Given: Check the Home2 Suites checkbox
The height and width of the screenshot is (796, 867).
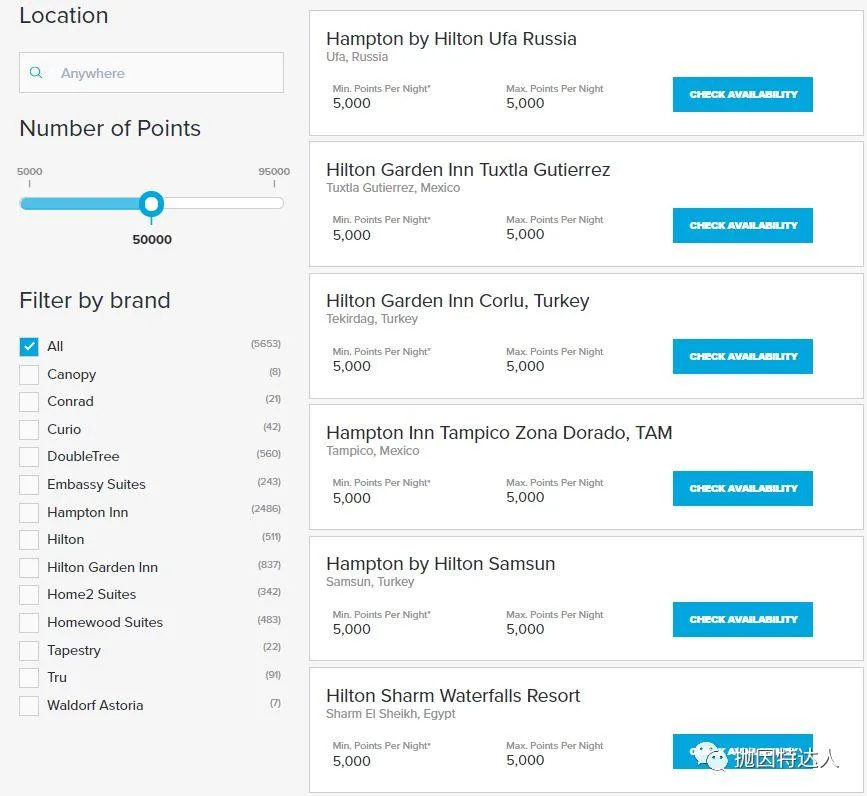Looking at the screenshot, I should 29,595.
